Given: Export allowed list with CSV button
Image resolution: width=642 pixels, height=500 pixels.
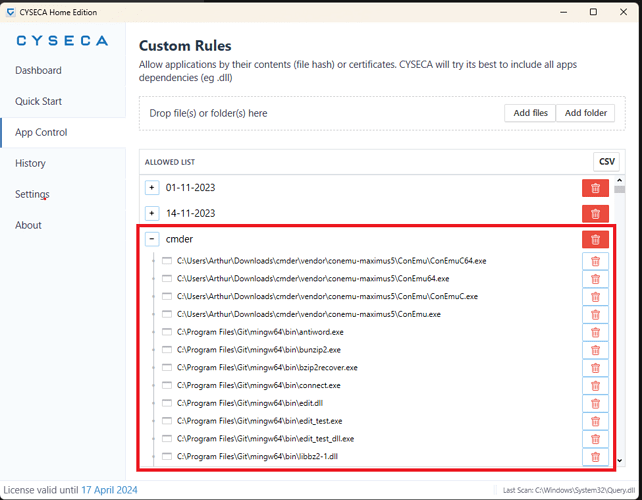Looking at the screenshot, I should coord(606,161).
